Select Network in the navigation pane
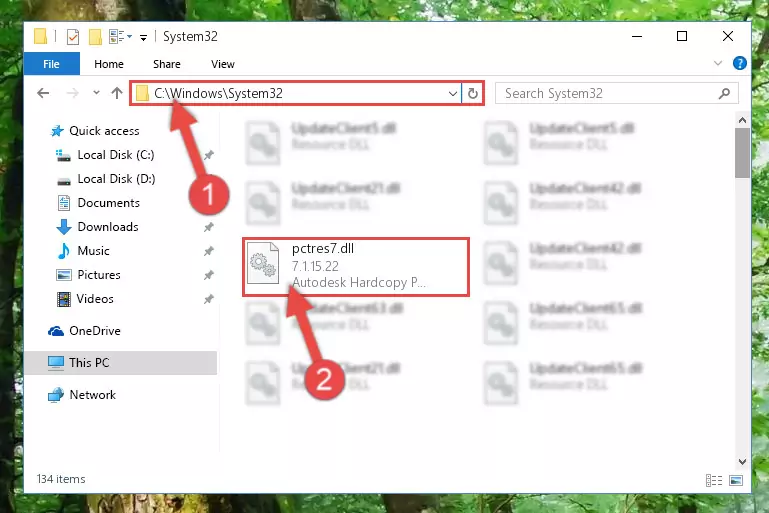769x513 pixels. 92,395
